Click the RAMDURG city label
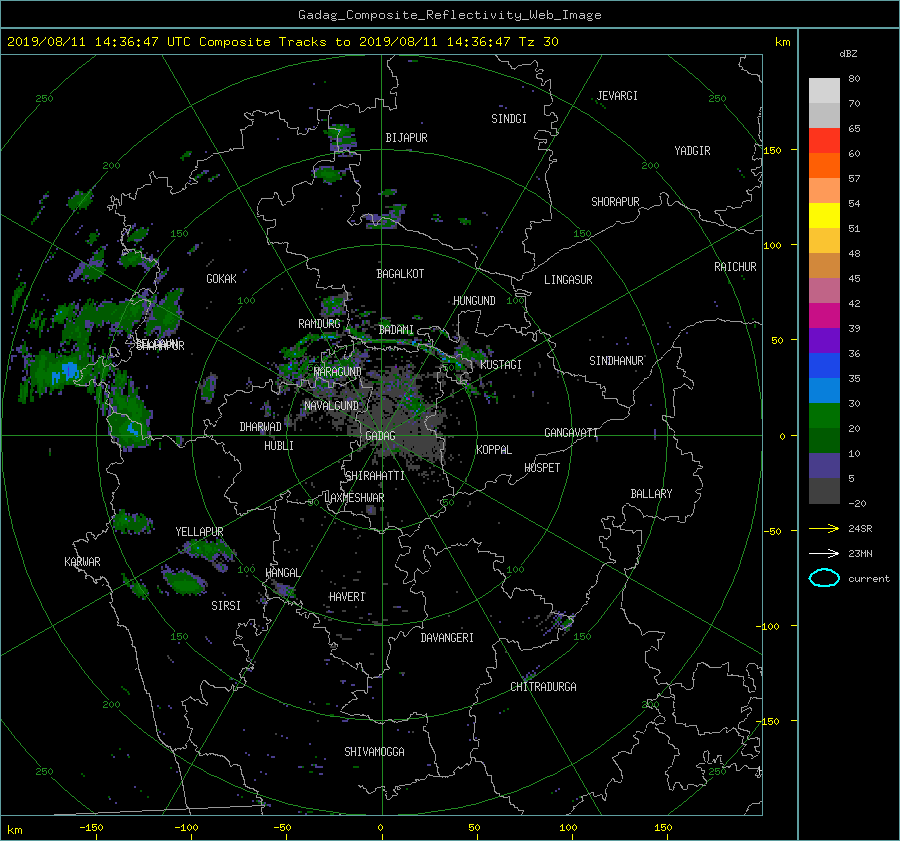The image size is (900, 841). (319, 324)
